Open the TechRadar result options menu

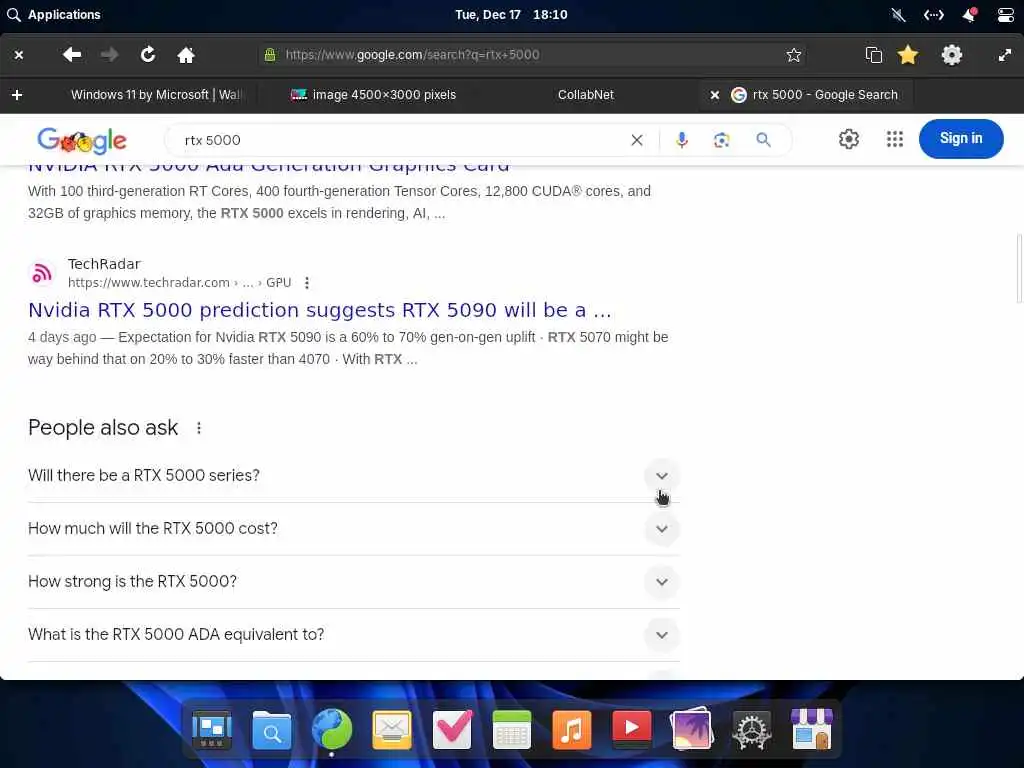(307, 283)
